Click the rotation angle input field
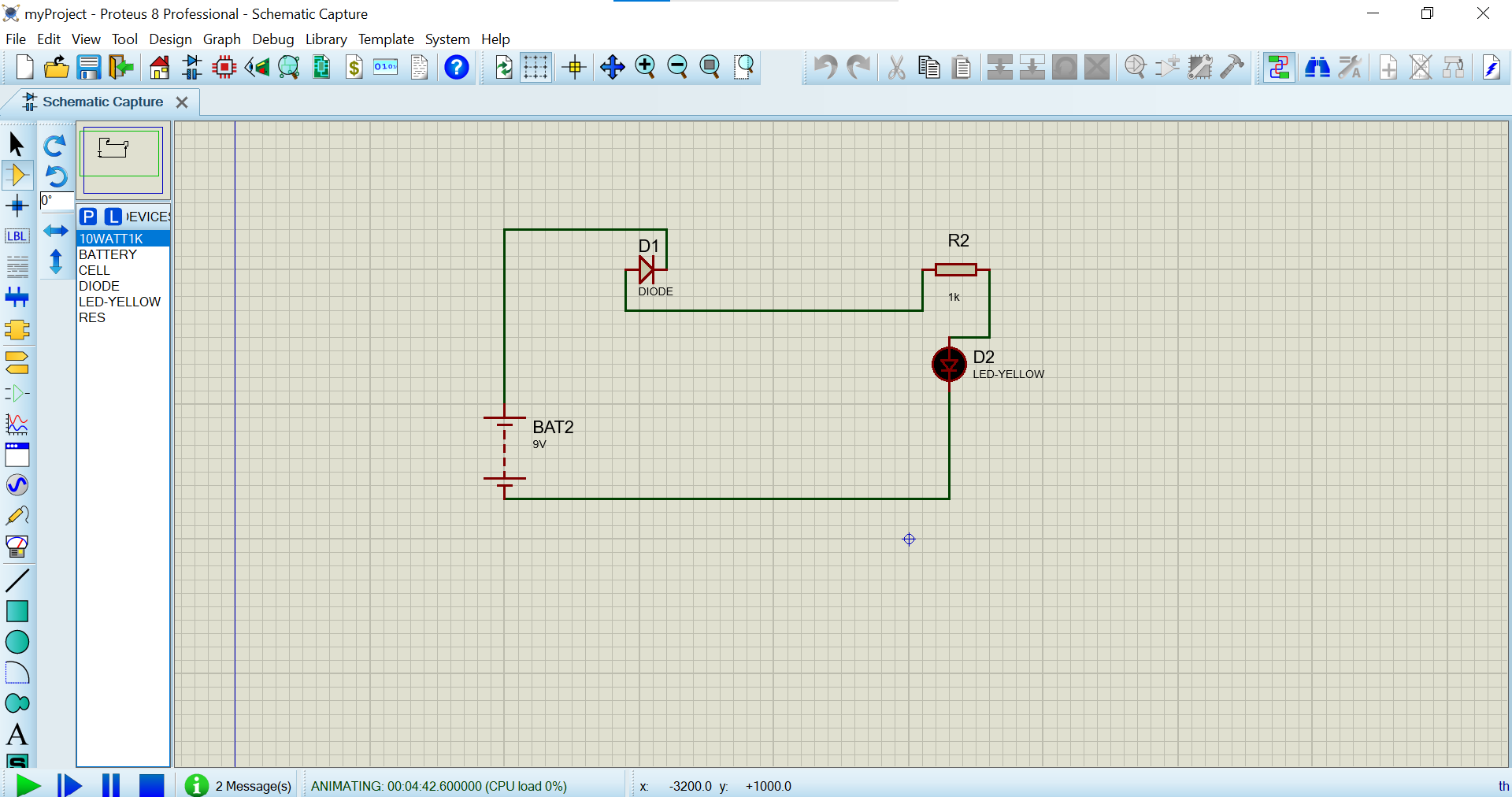The image size is (1512, 797). point(57,201)
